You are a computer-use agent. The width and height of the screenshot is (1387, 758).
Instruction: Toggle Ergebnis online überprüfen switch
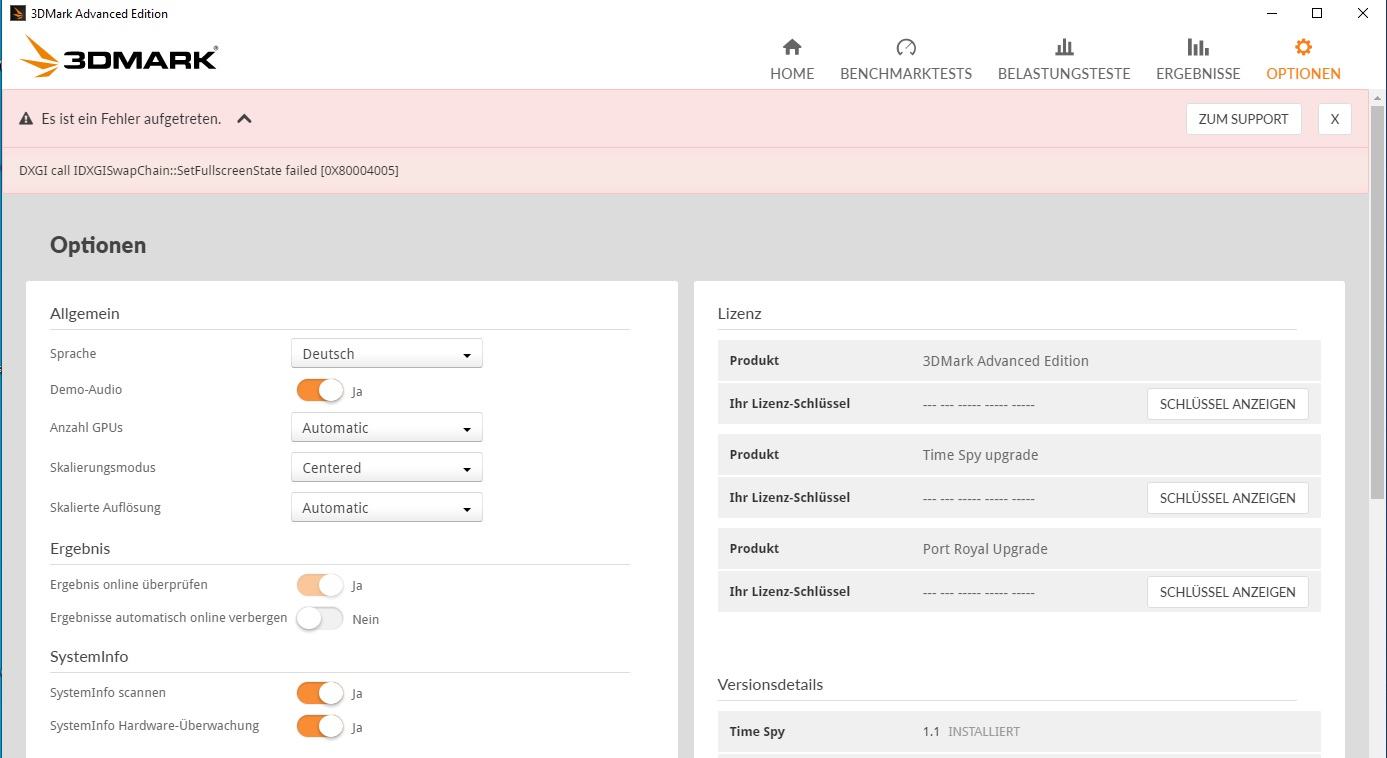320,585
